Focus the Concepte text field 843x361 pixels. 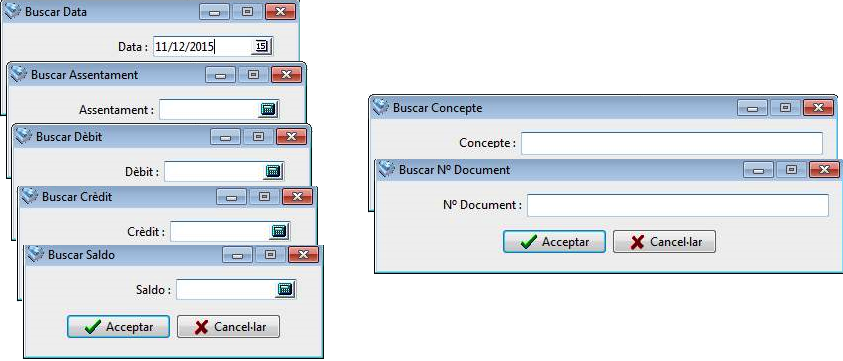point(671,143)
